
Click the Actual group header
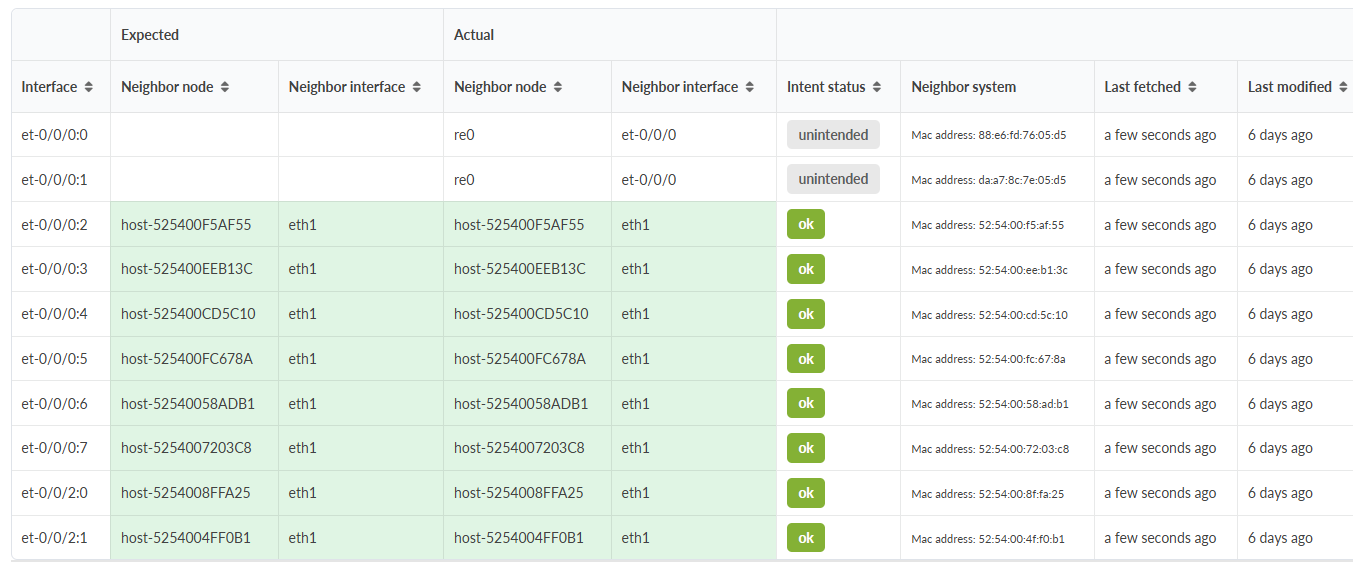coord(474,35)
